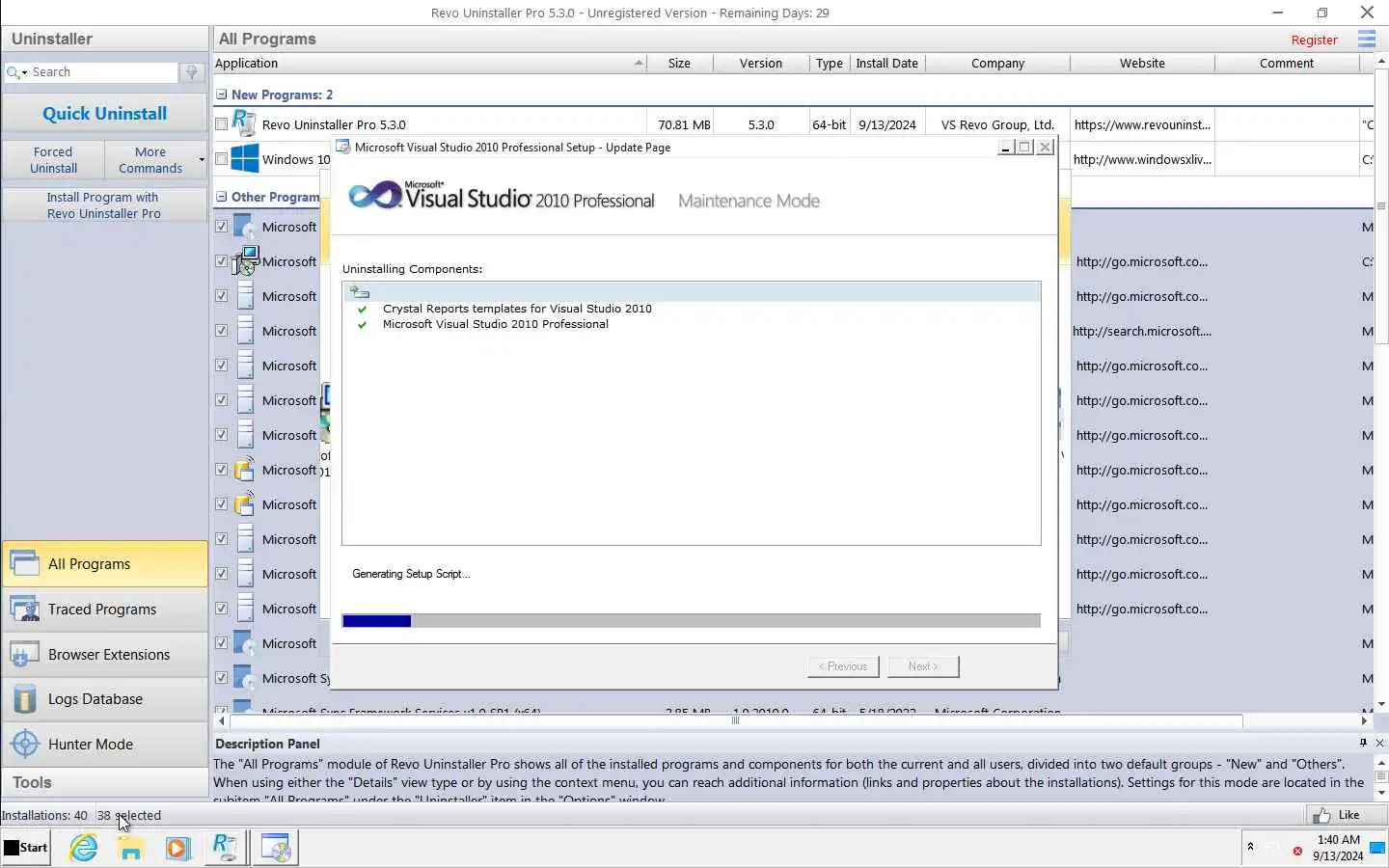Click the Uninstaller section header
The width and height of the screenshot is (1389, 868).
tap(104, 39)
